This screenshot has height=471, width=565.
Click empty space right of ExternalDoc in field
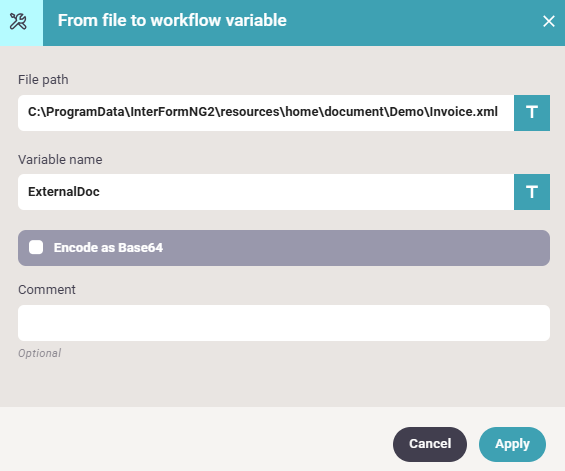tap(306, 192)
